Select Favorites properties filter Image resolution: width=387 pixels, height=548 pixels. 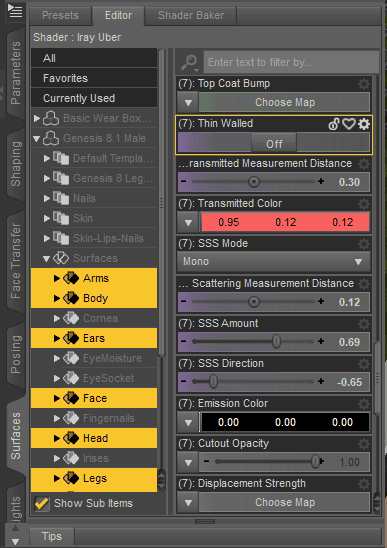[94, 78]
